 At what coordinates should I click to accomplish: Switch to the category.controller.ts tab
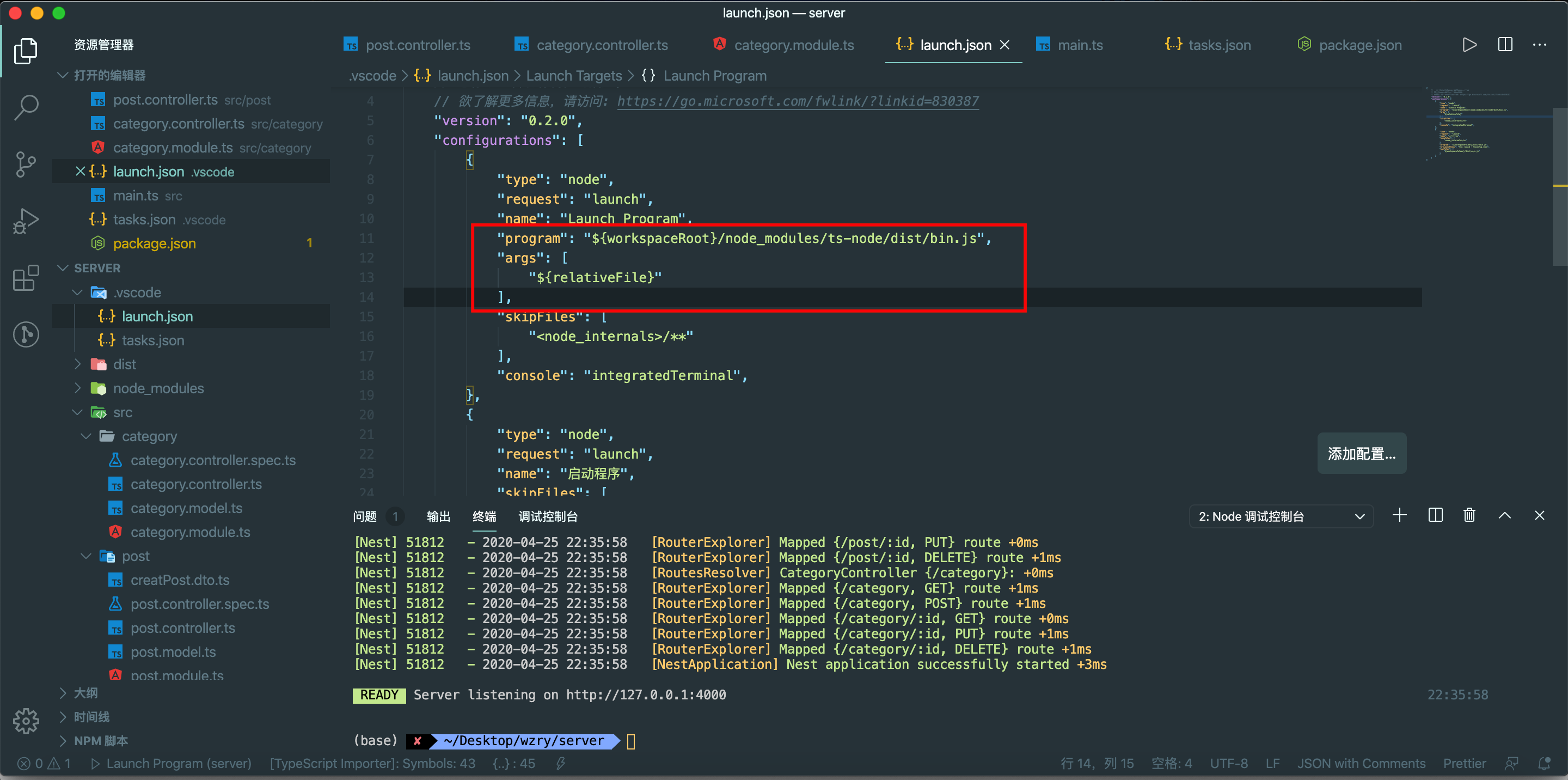point(592,45)
